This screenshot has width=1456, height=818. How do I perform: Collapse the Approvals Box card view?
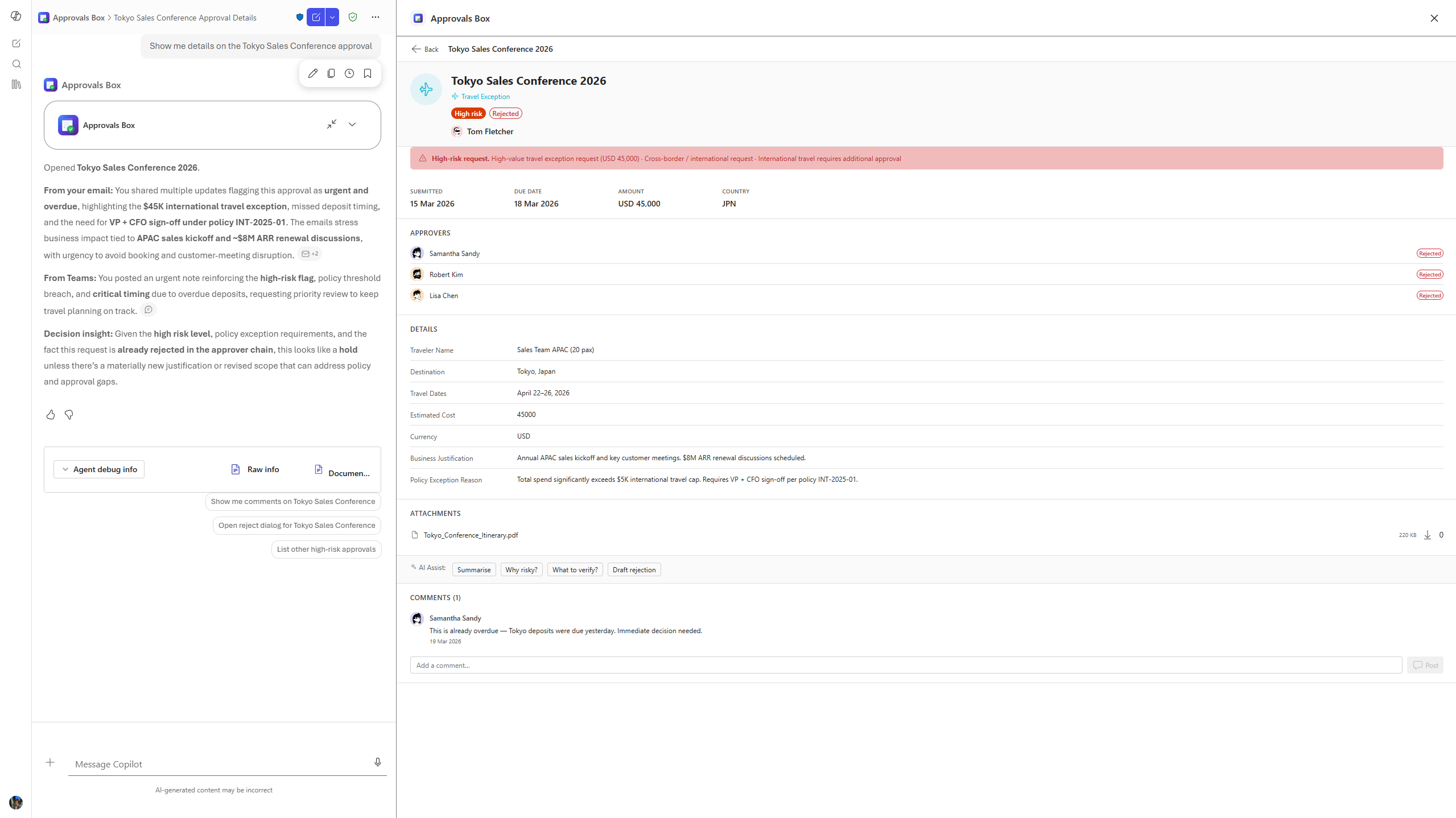332,124
